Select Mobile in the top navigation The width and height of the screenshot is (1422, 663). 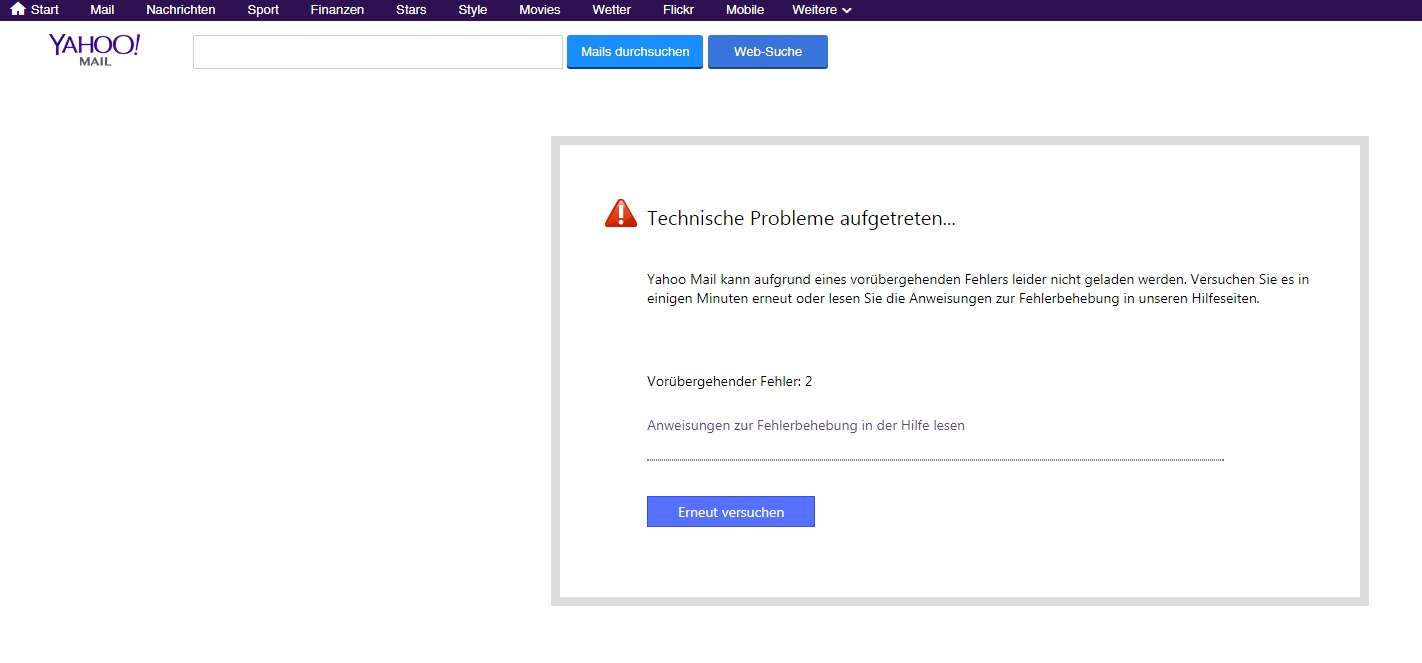pos(744,10)
